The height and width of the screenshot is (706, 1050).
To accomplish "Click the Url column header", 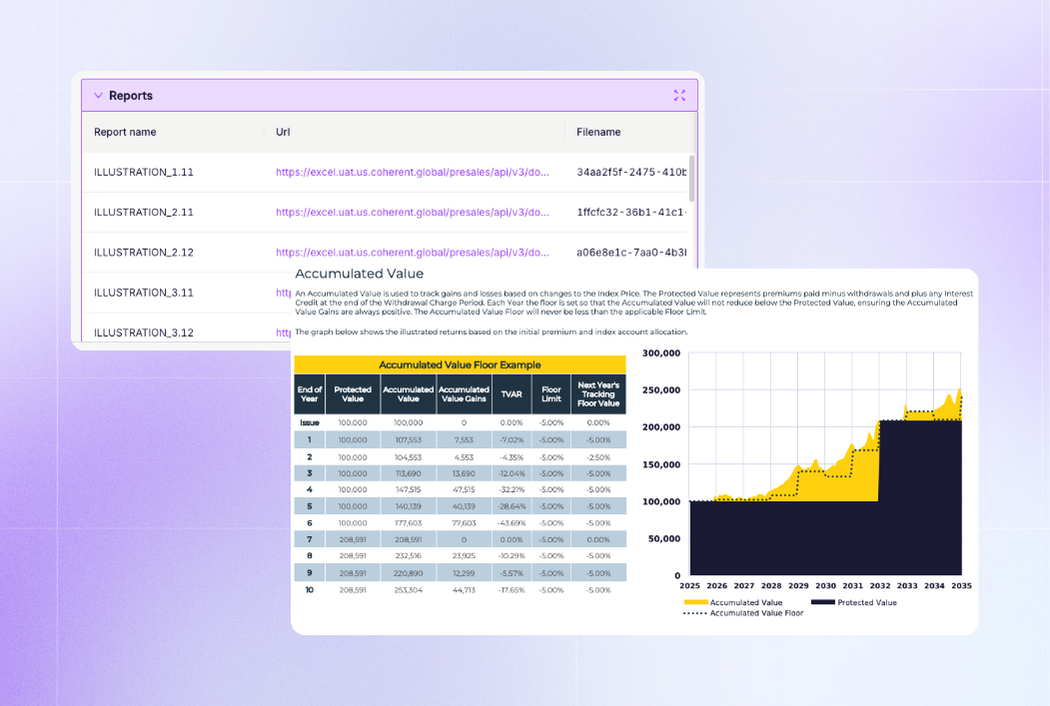I will click(283, 132).
